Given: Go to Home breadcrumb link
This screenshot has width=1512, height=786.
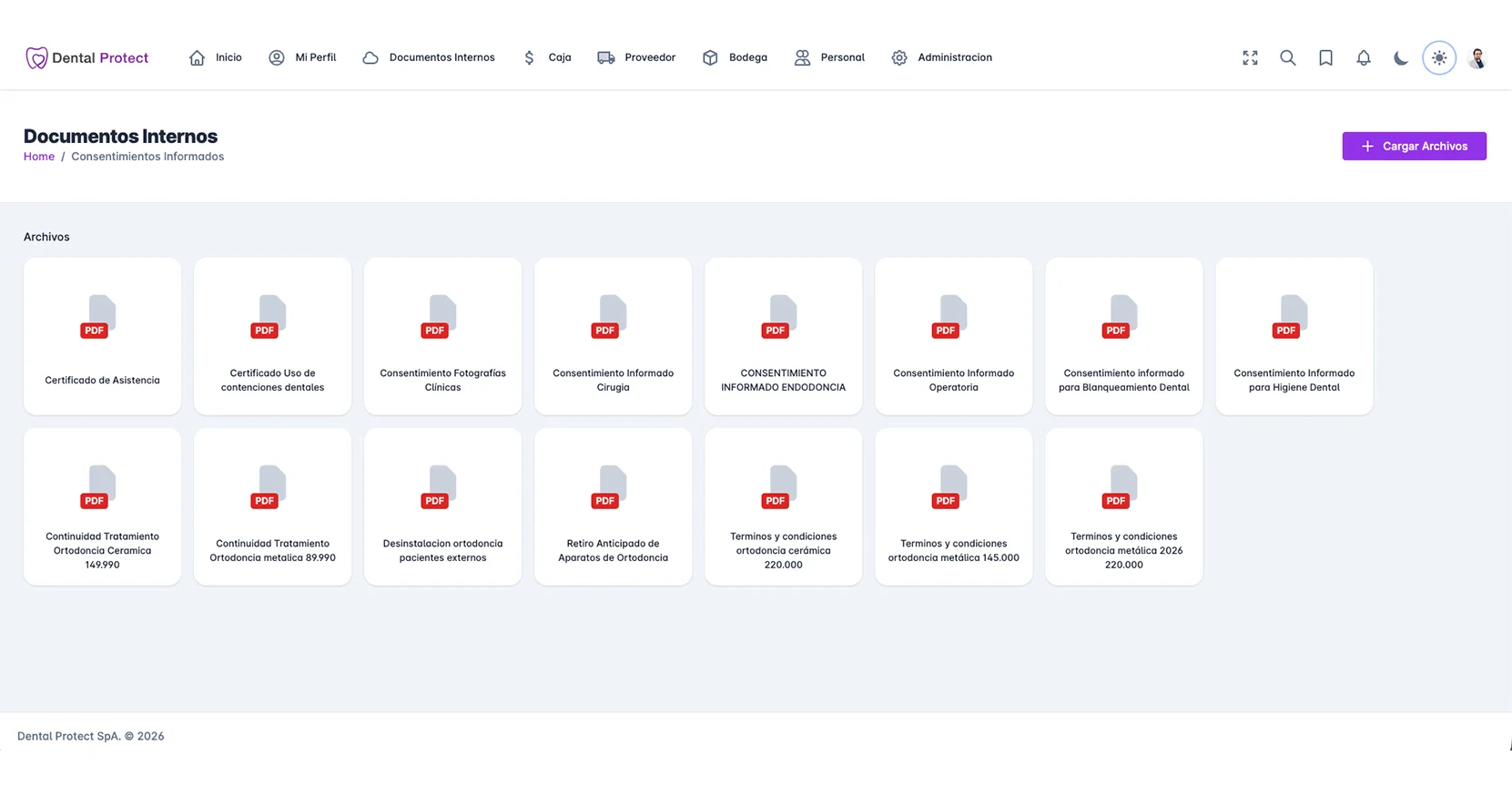Looking at the screenshot, I should [x=39, y=157].
